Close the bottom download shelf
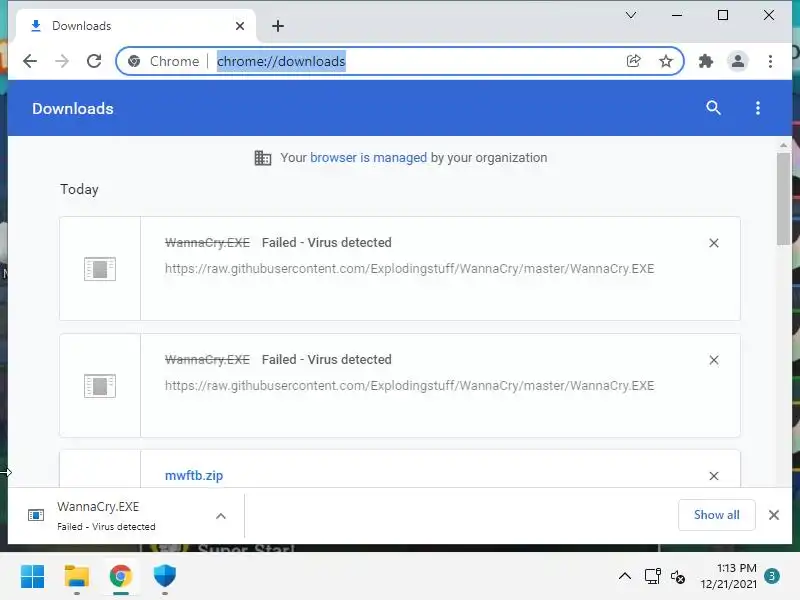This screenshot has height=600, width=800. 773,515
